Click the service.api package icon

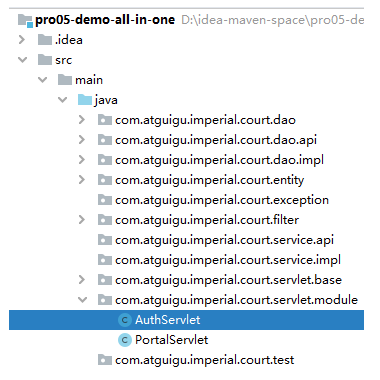pos(105,240)
